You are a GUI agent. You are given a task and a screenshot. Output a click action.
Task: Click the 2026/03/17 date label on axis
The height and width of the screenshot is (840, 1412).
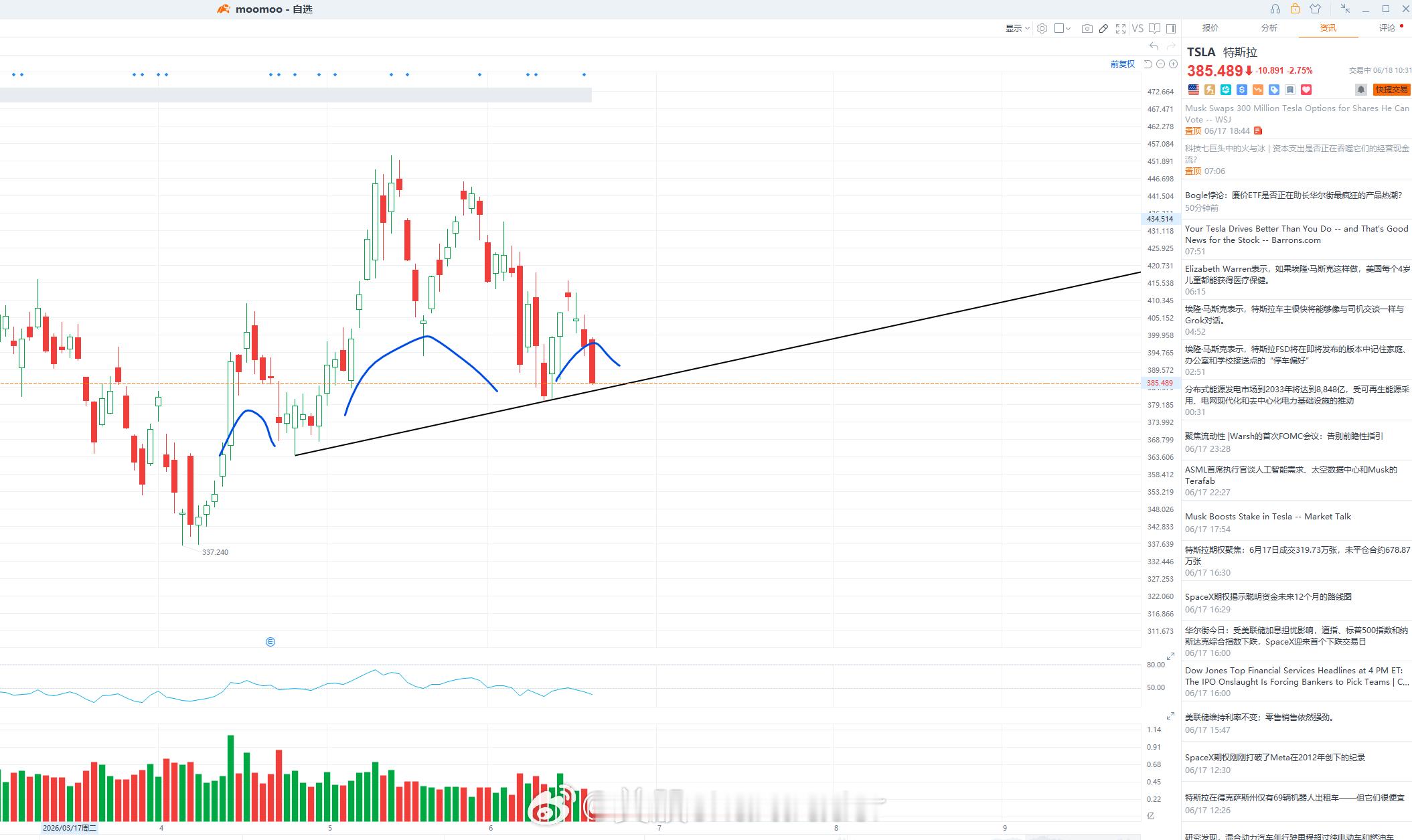pyautogui.click(x=70, y=828)
